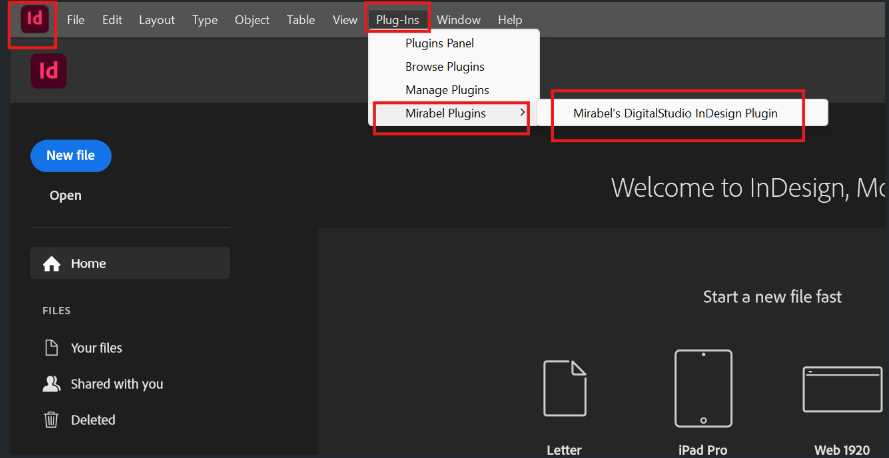Open the Table menu

pyautogui.click(x=300, y=20)
